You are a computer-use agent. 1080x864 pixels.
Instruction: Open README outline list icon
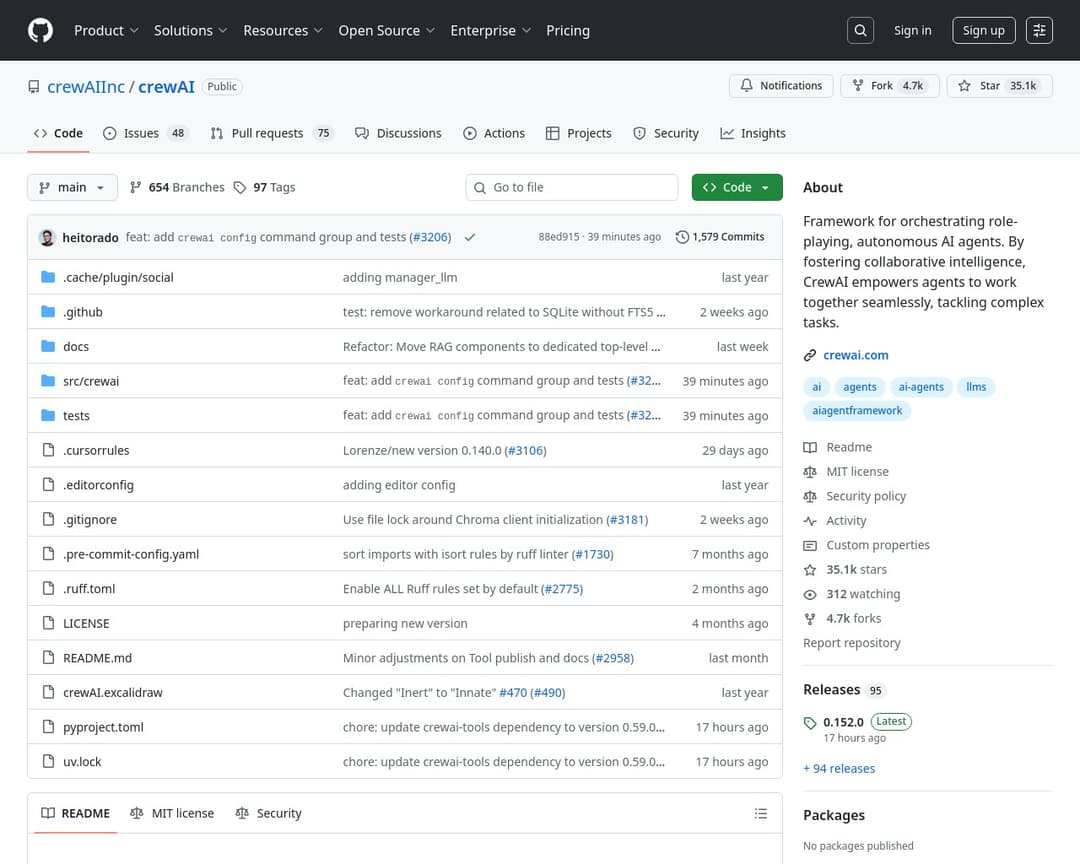(x=761, y=813)
